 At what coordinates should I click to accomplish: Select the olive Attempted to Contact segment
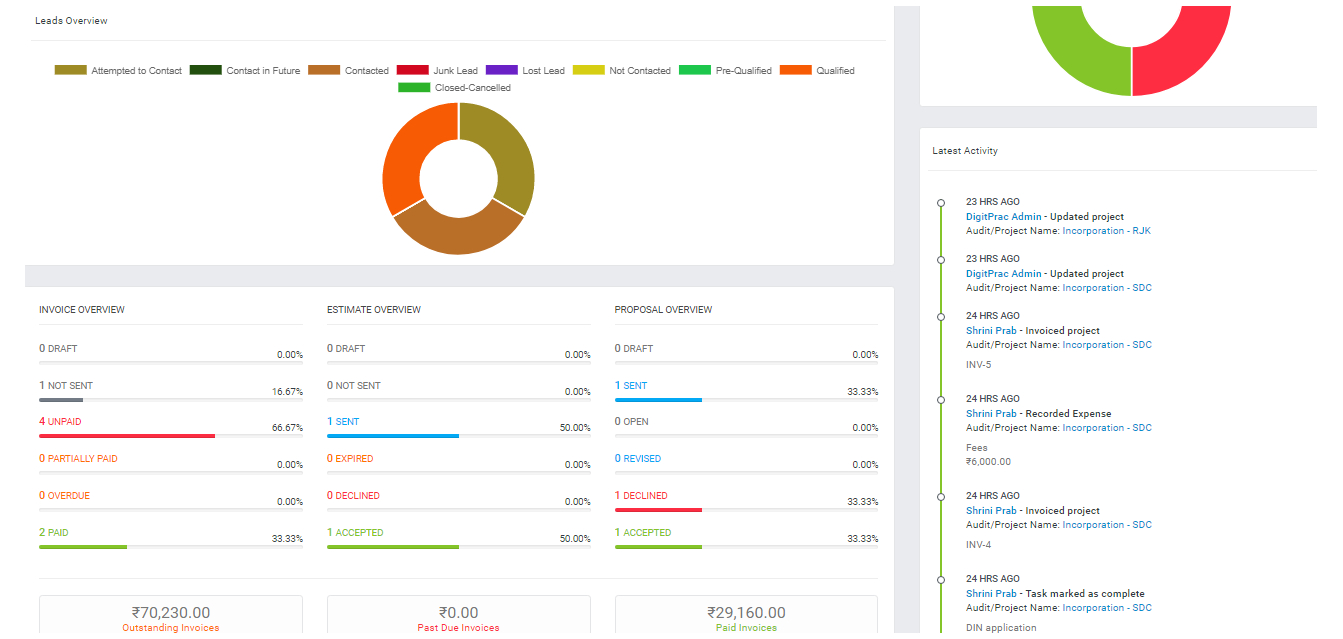pyautogui.click(x=508, y=155)
